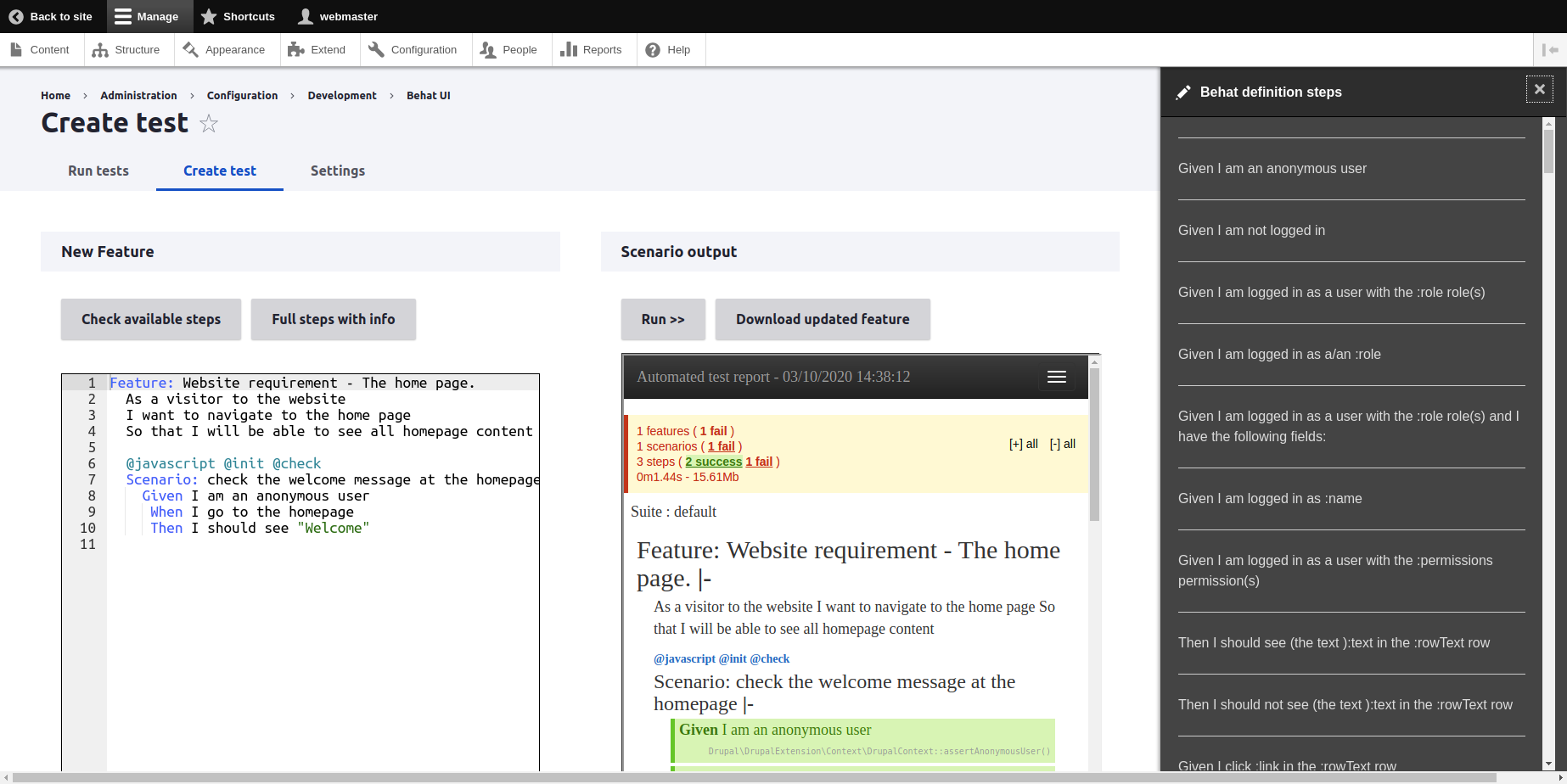
Task: Click the Help icon in admin toolbar
Action: click(x=653, y=50)
